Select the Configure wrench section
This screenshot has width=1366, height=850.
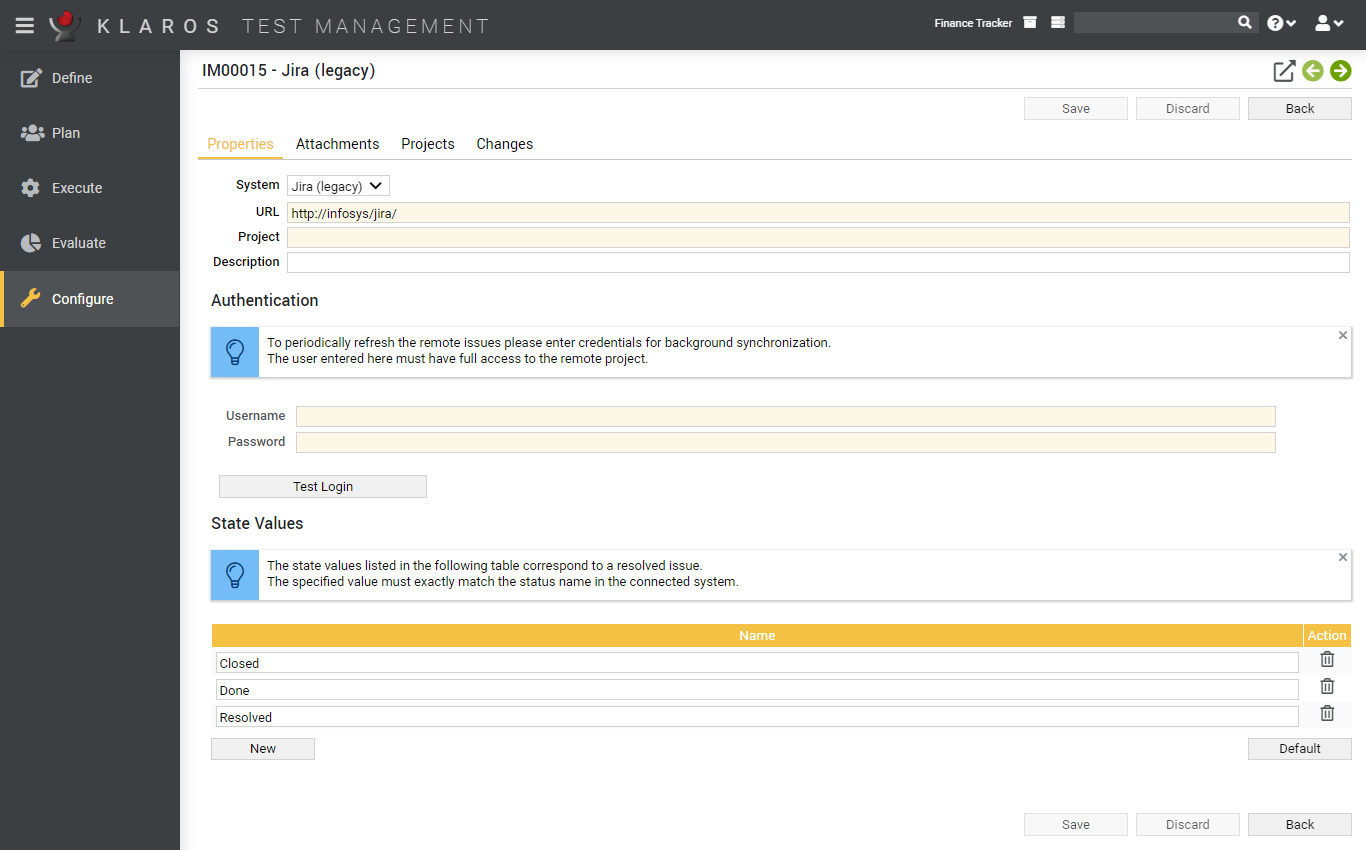pos(80,298)
